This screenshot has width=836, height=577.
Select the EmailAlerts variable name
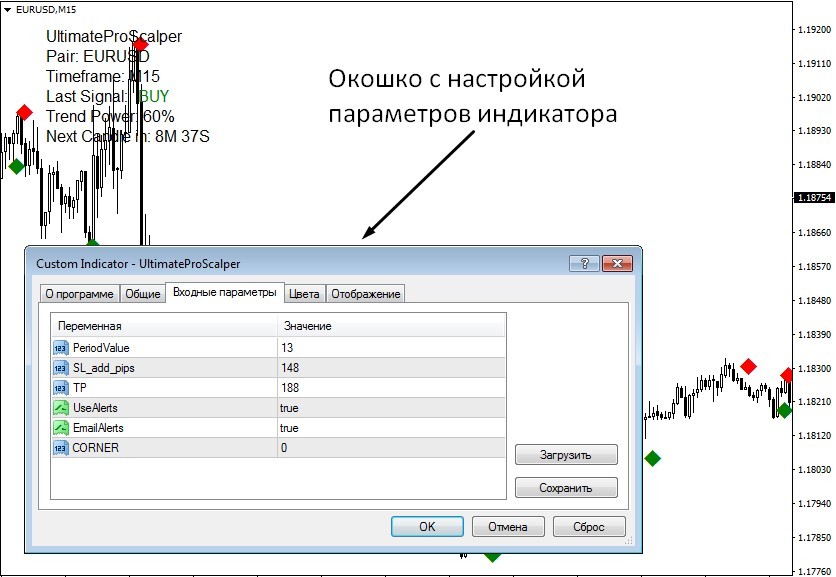tap(98, 428)
